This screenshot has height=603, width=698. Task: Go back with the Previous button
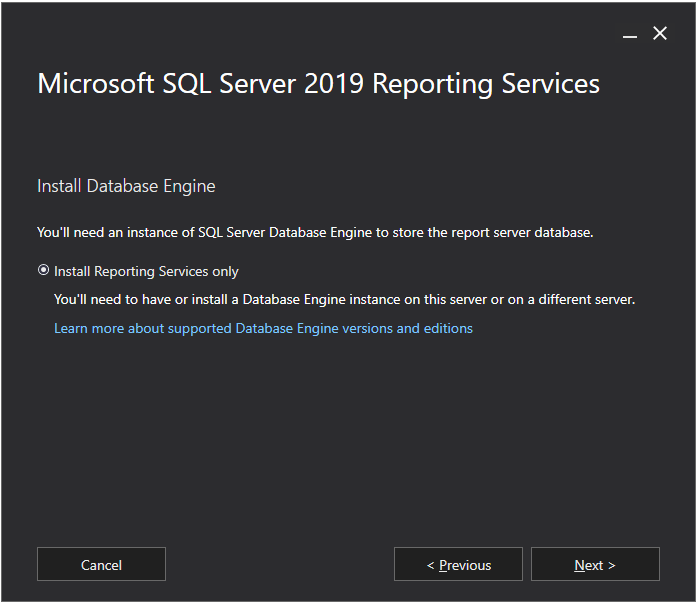(458, 565)
